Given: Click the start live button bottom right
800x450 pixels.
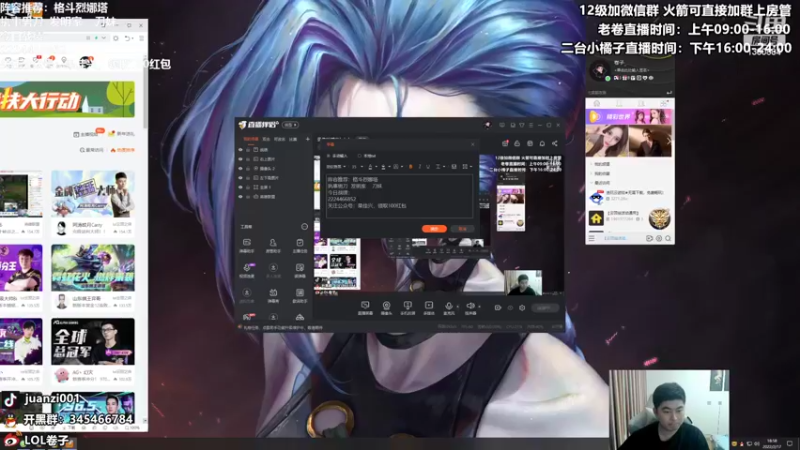Looking at the screenshot, I should click(544, 308).
